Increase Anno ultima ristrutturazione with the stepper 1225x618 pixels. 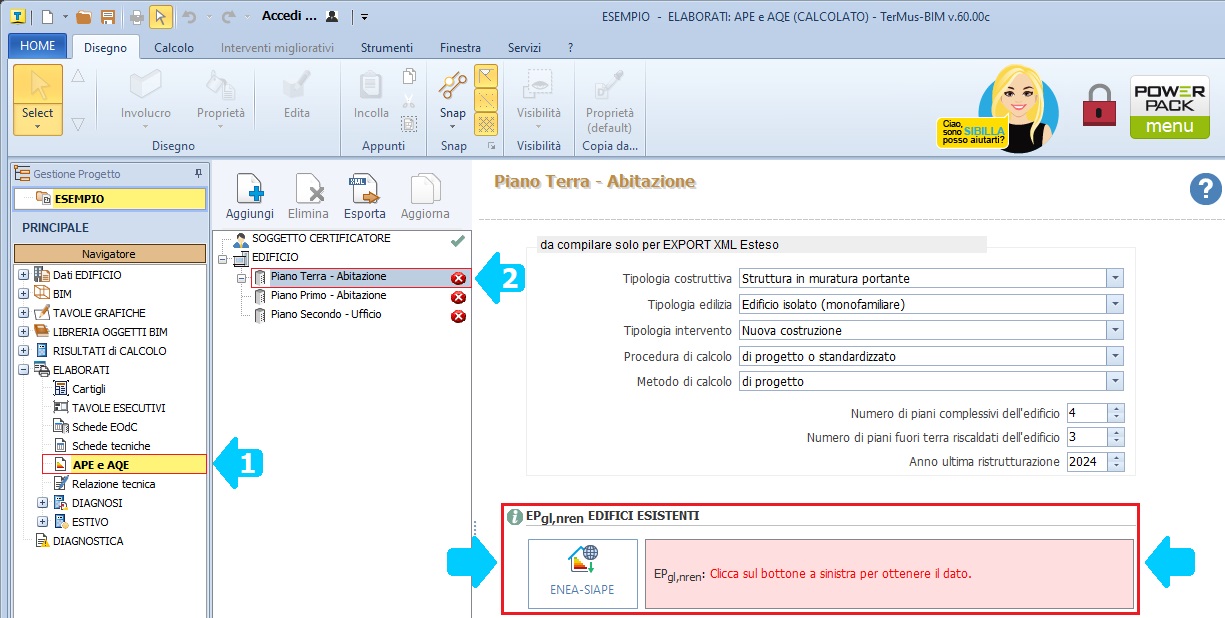tap(1117, 457)
